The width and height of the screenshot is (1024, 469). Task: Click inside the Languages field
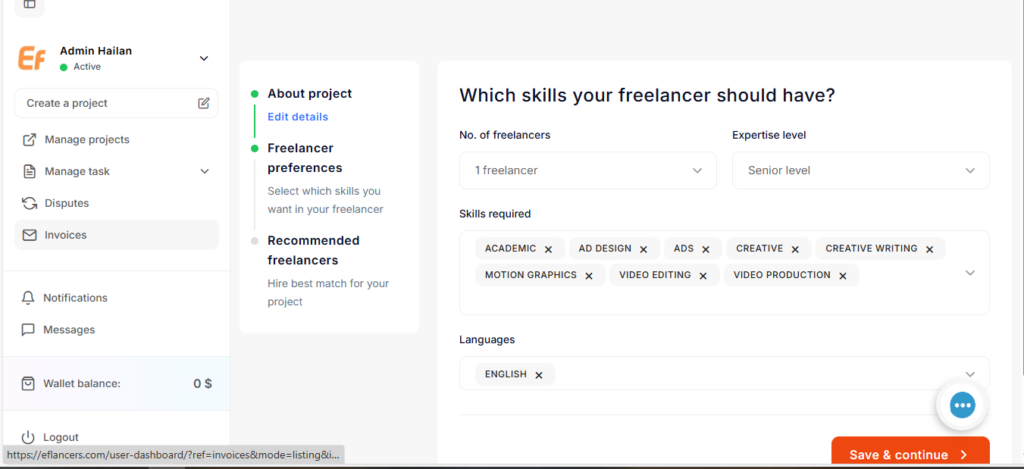click(x=750, y=374)
